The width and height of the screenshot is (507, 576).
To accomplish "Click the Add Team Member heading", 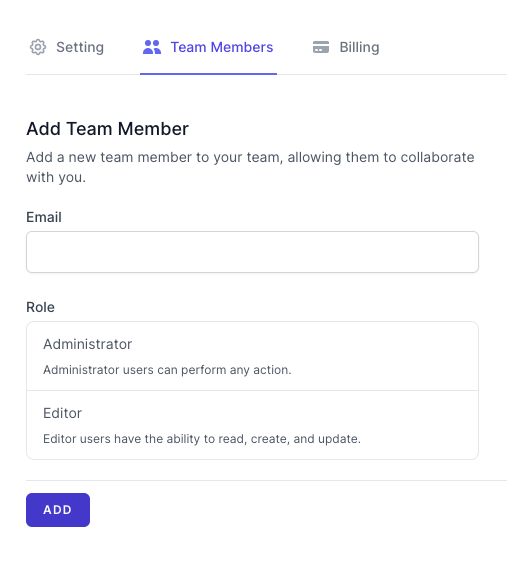I will coord(107,129).
